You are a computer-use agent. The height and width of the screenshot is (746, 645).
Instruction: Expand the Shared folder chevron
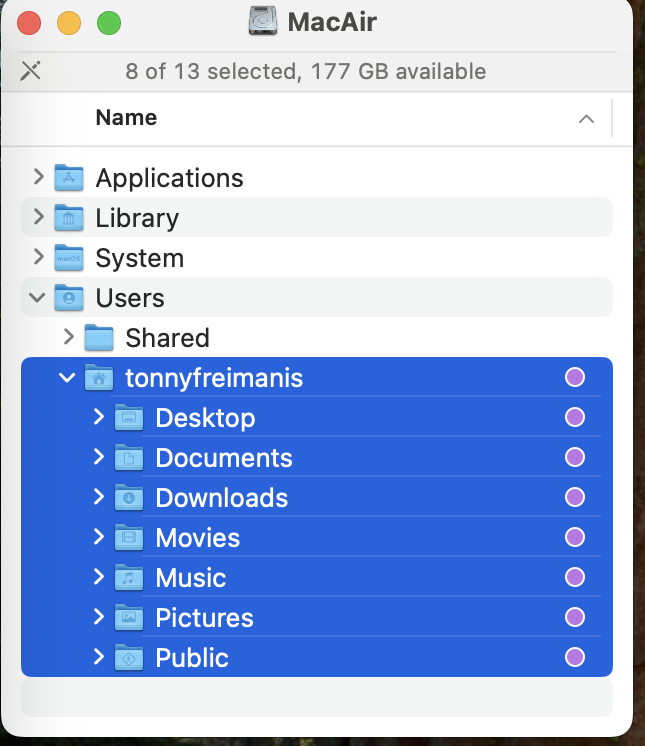[x=68, y=337]
